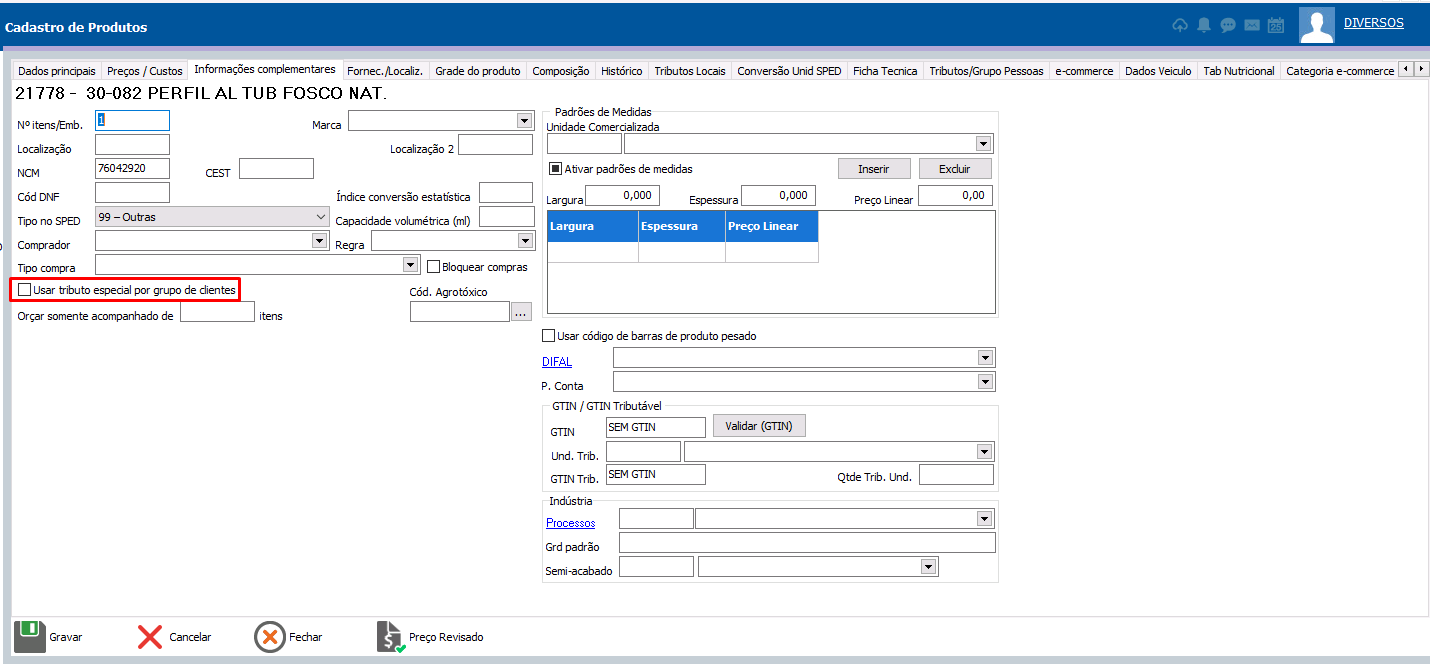Open the Comprador dropdown
The width and height of the screenshot is (1430, 664).
click(320, 241)
